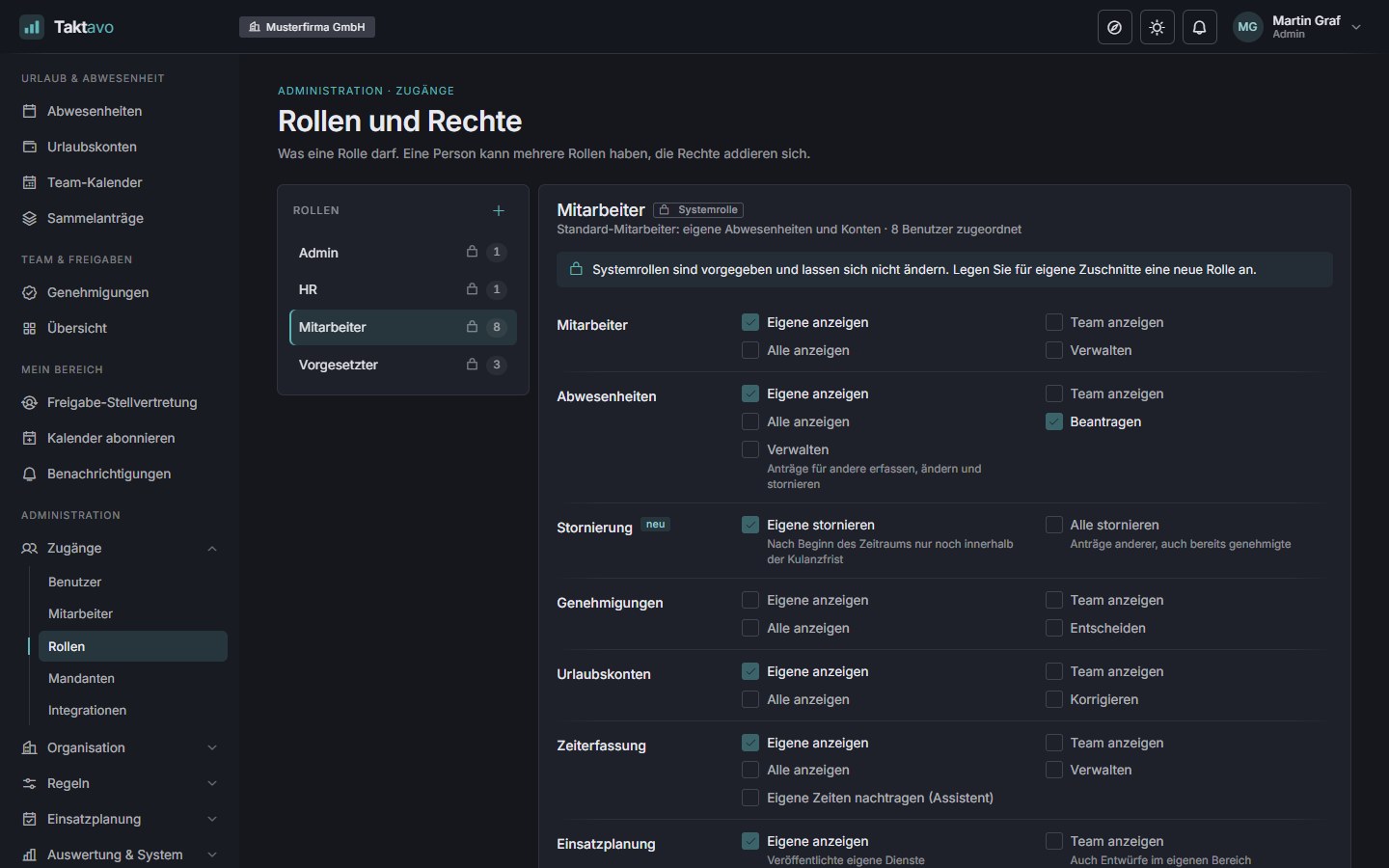Click the 'Systemrolle' badge
This screenshot has height=868, width=1389.
[698, 210]
